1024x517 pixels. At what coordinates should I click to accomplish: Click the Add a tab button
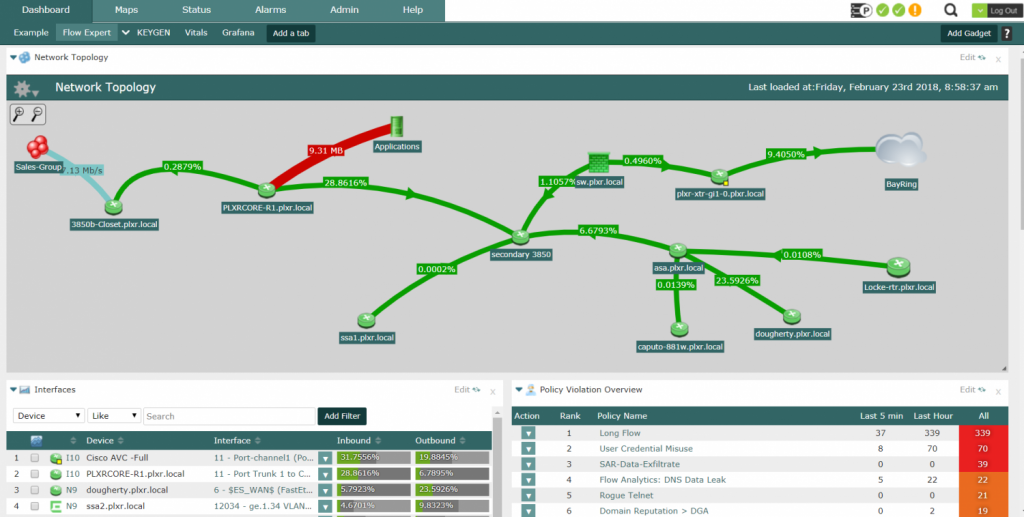[291, 33]
